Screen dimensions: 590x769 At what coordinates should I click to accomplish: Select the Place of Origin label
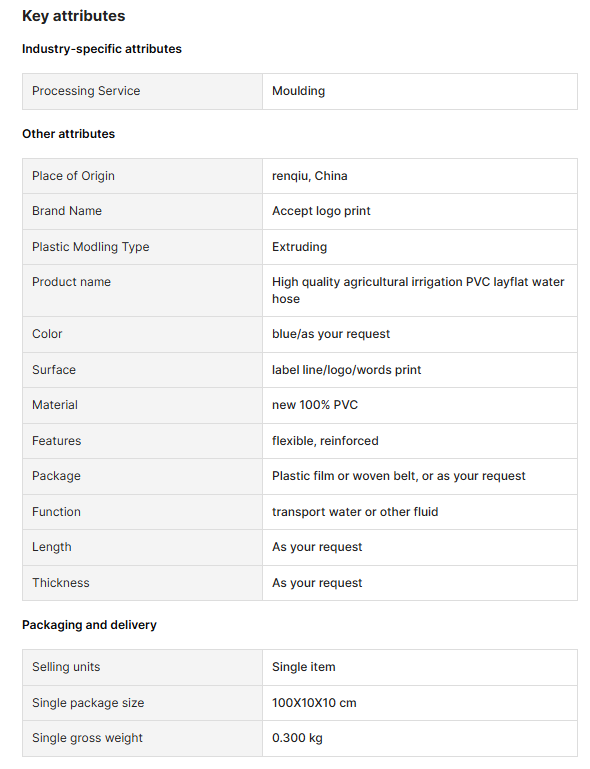tap(73, 176)
